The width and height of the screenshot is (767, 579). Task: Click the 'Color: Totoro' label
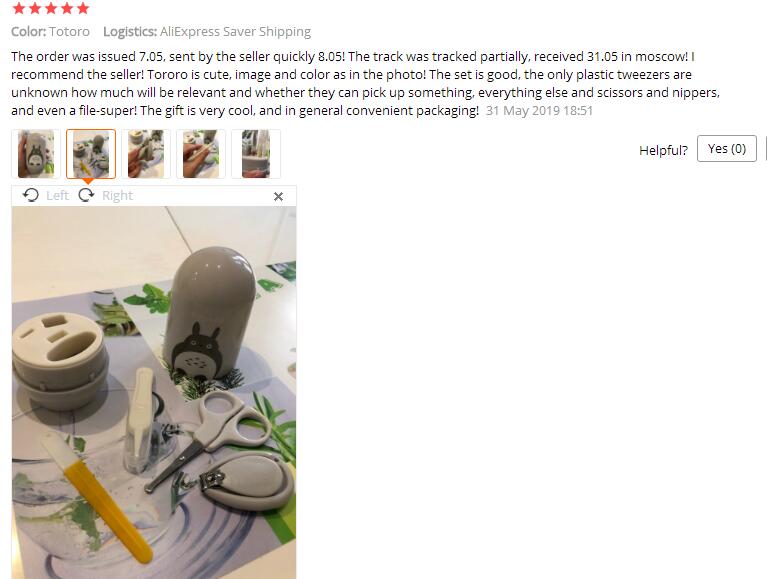[50, 32]
